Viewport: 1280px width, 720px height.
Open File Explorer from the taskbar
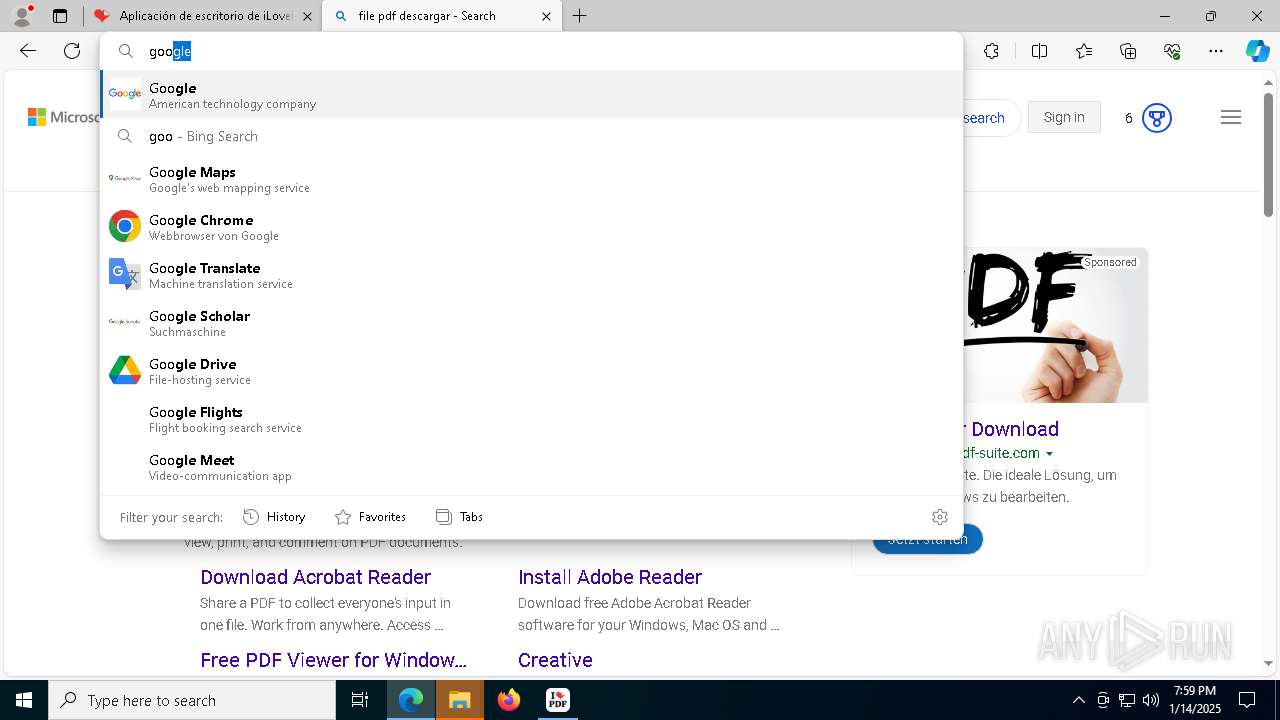point(459,700)
